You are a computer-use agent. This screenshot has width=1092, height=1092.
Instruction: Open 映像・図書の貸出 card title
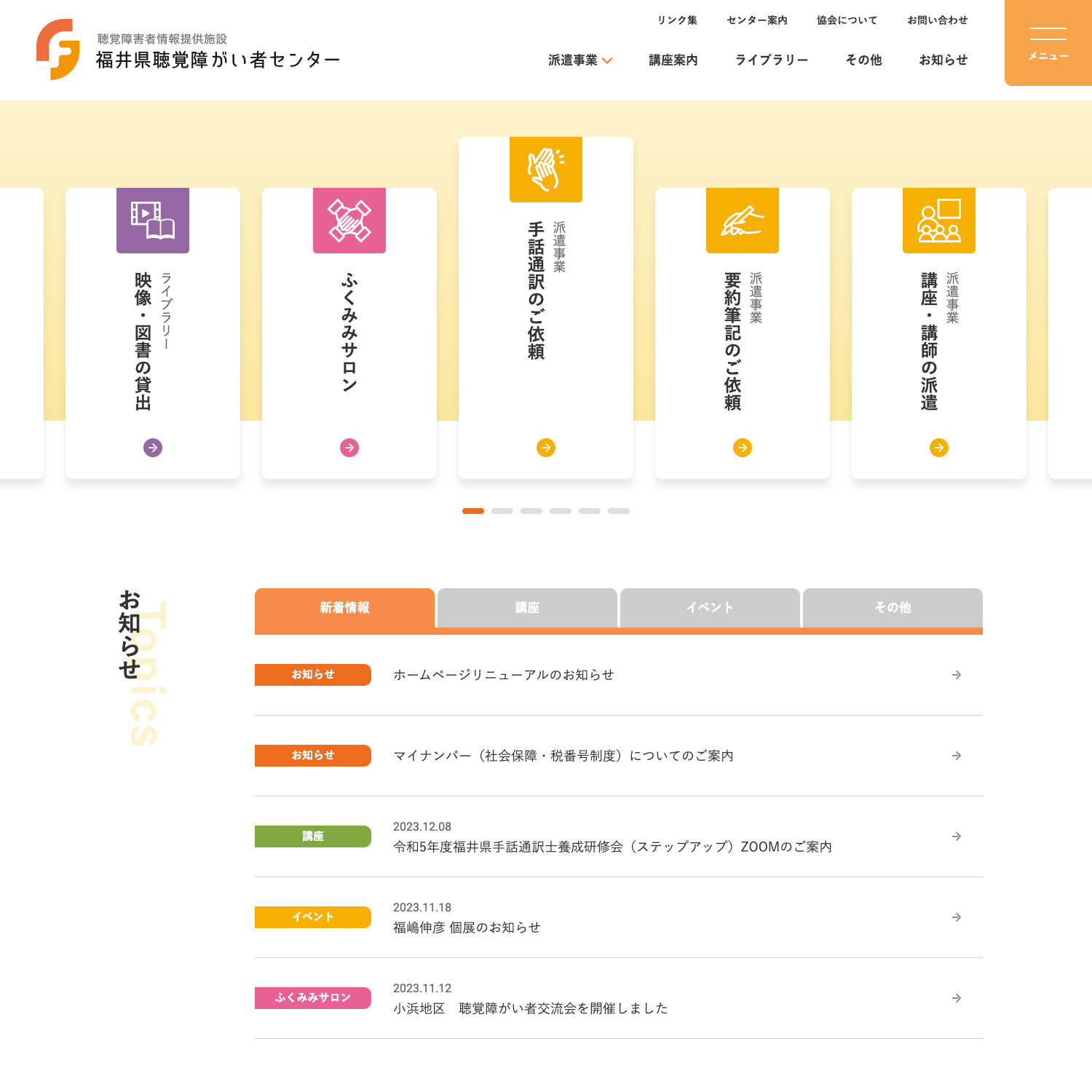pyautogui.click(x=143, y=341)
